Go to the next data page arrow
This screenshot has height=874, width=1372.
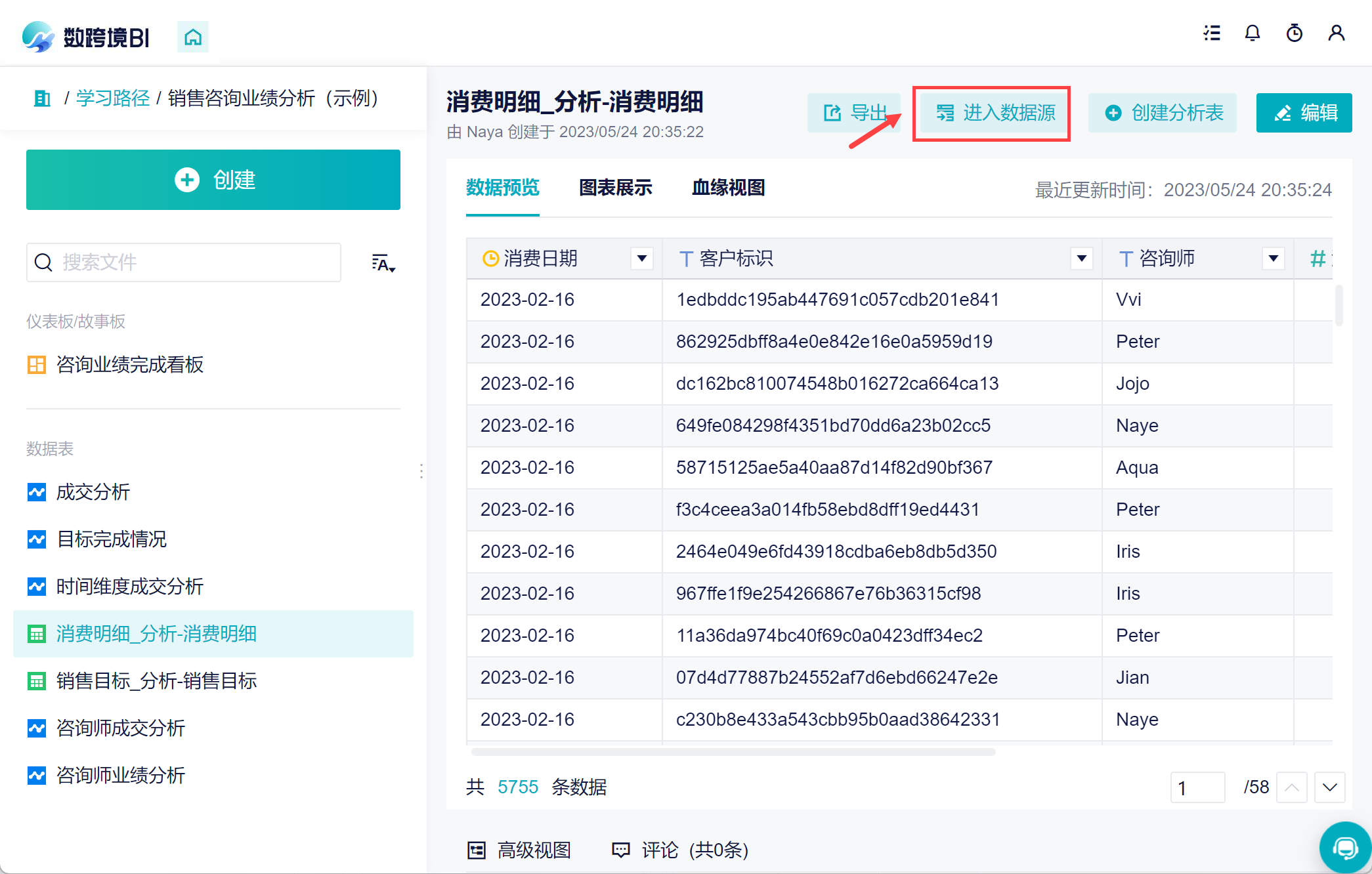point(1330,787)
